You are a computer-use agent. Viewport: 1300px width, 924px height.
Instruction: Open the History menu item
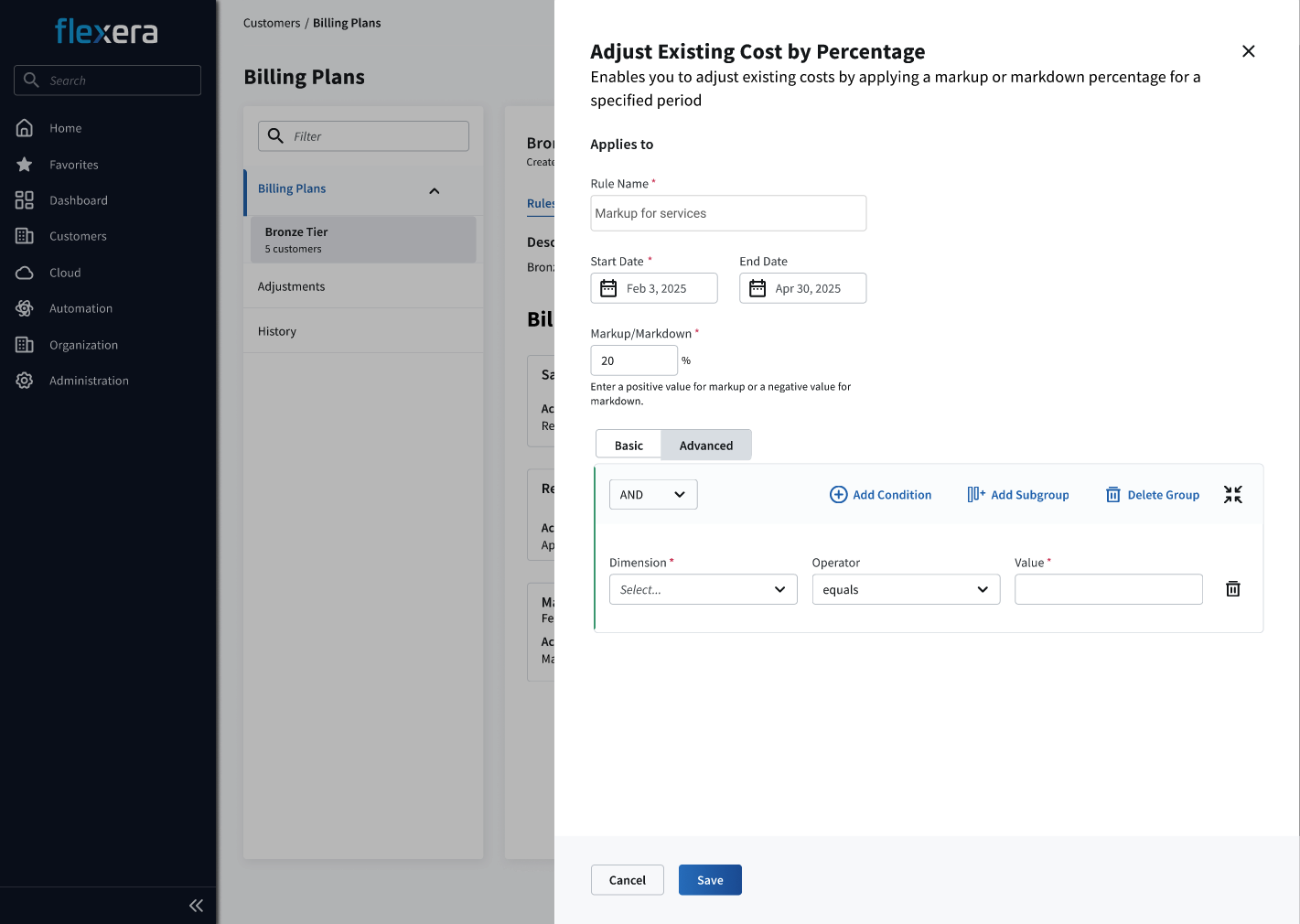277,331
